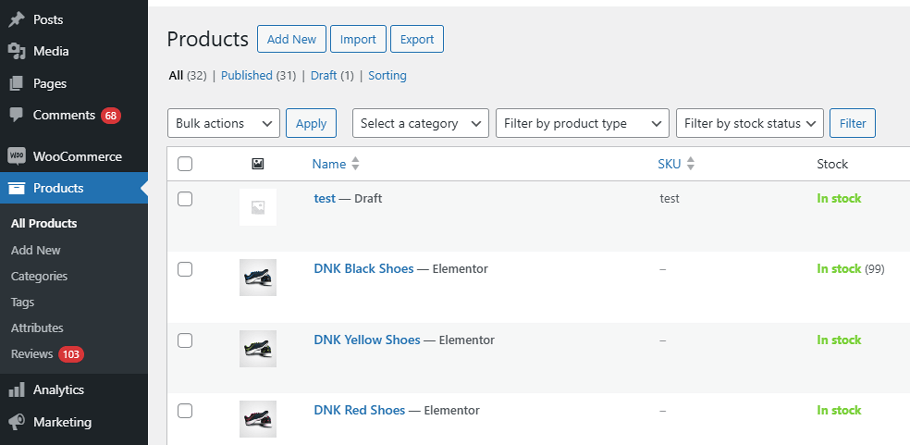Check the box for DNK Yellow Shoes
This screenshot has width=910, height=445.
pos(185,341)
